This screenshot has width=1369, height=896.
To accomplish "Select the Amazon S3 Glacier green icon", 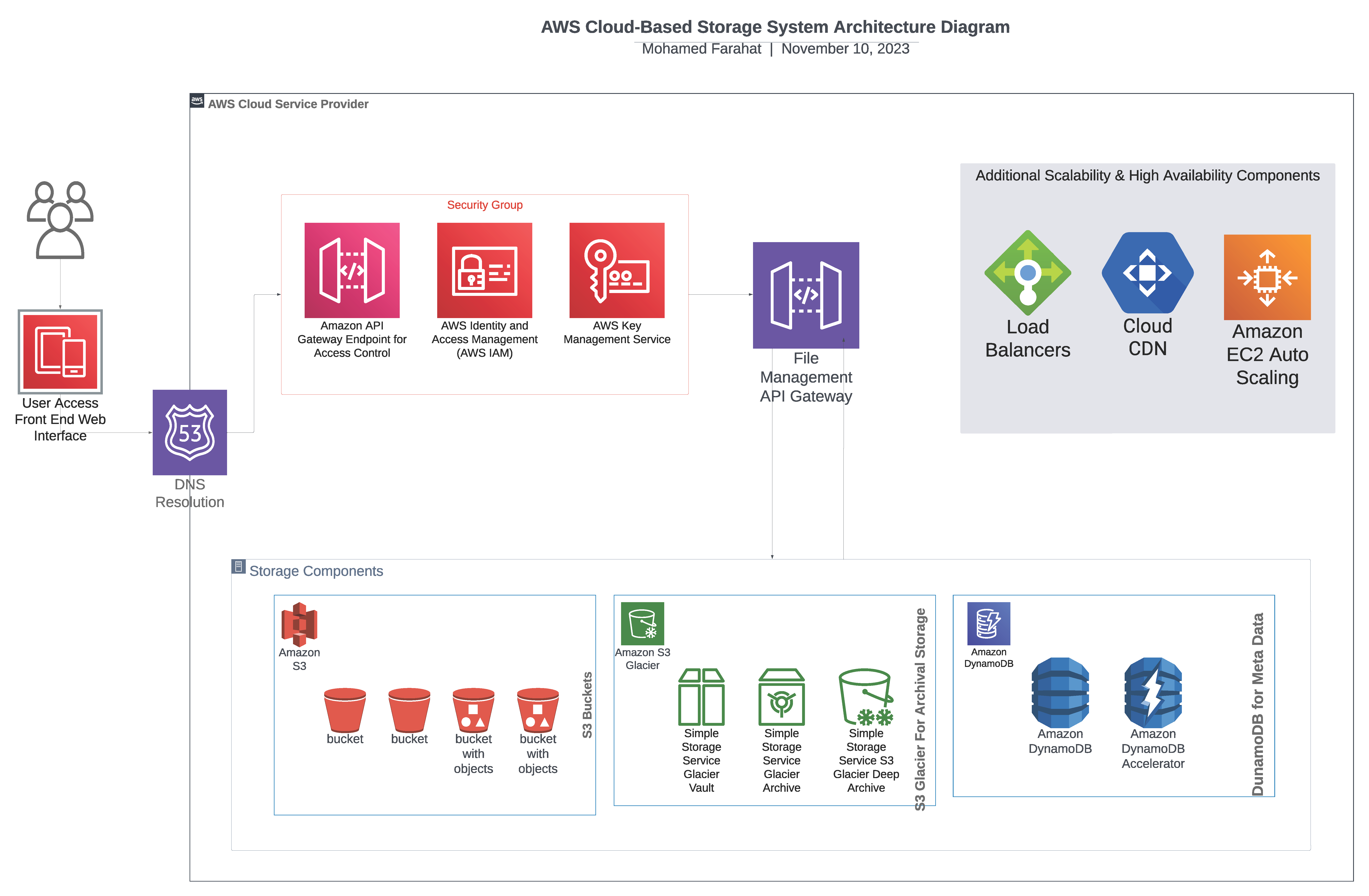I will pyautogui.click(x=642, y=623).
